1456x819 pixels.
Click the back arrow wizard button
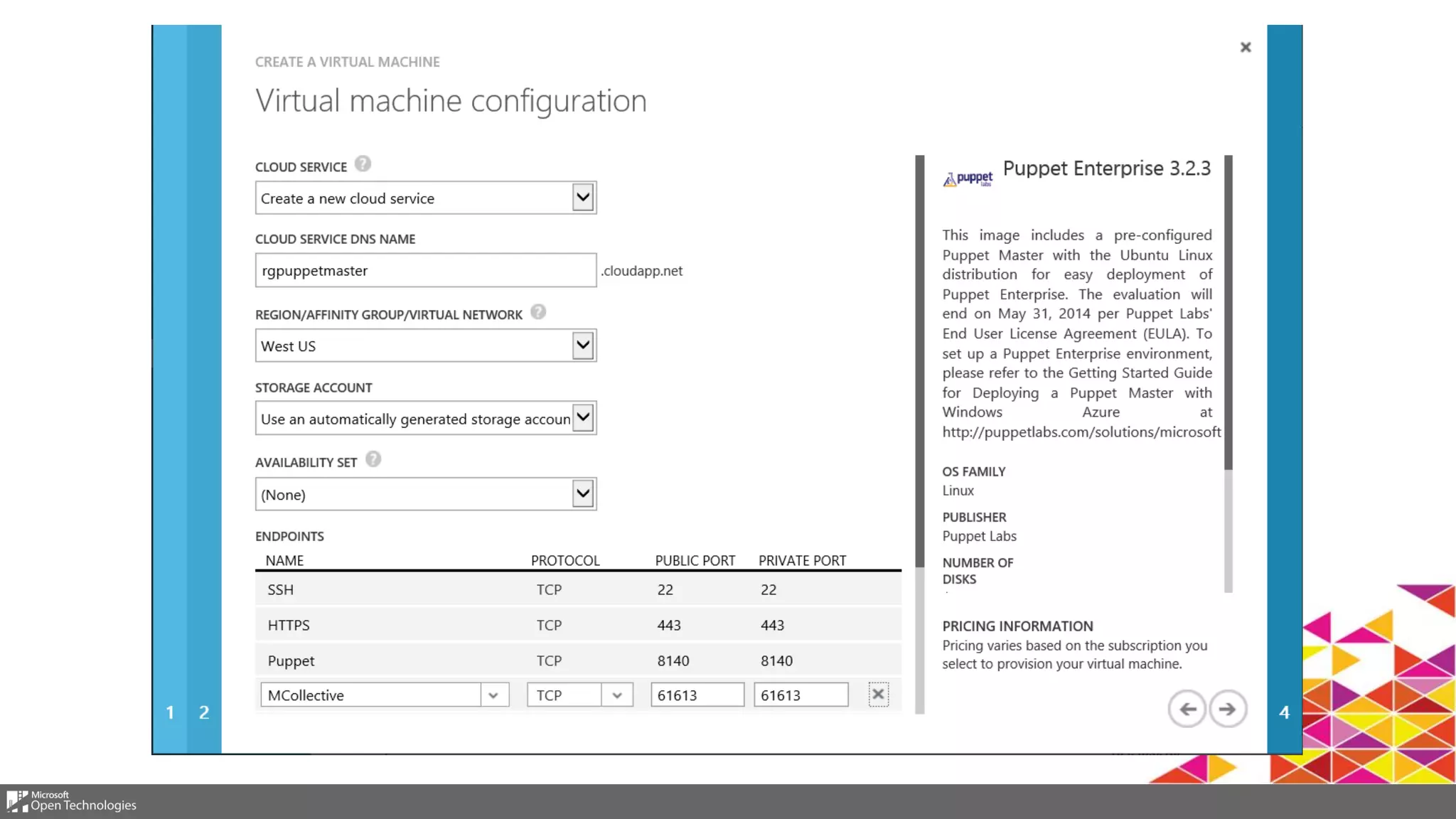[x=1187, y=709]
